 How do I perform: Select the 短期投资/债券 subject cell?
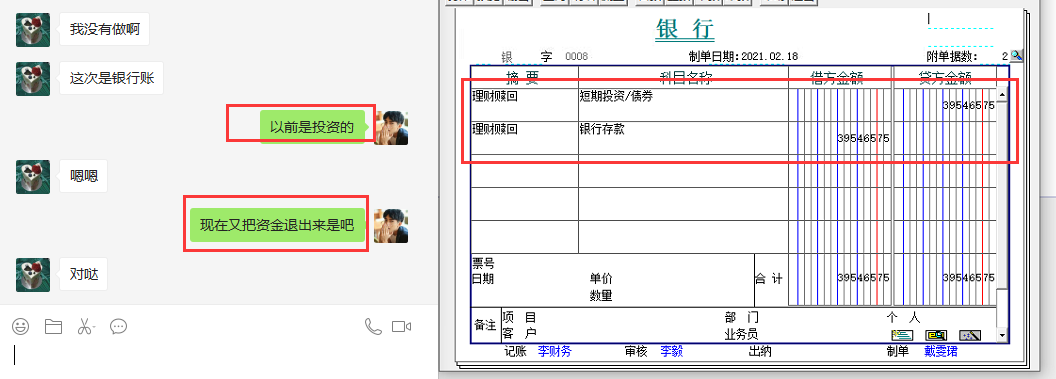tap(683, 105)
